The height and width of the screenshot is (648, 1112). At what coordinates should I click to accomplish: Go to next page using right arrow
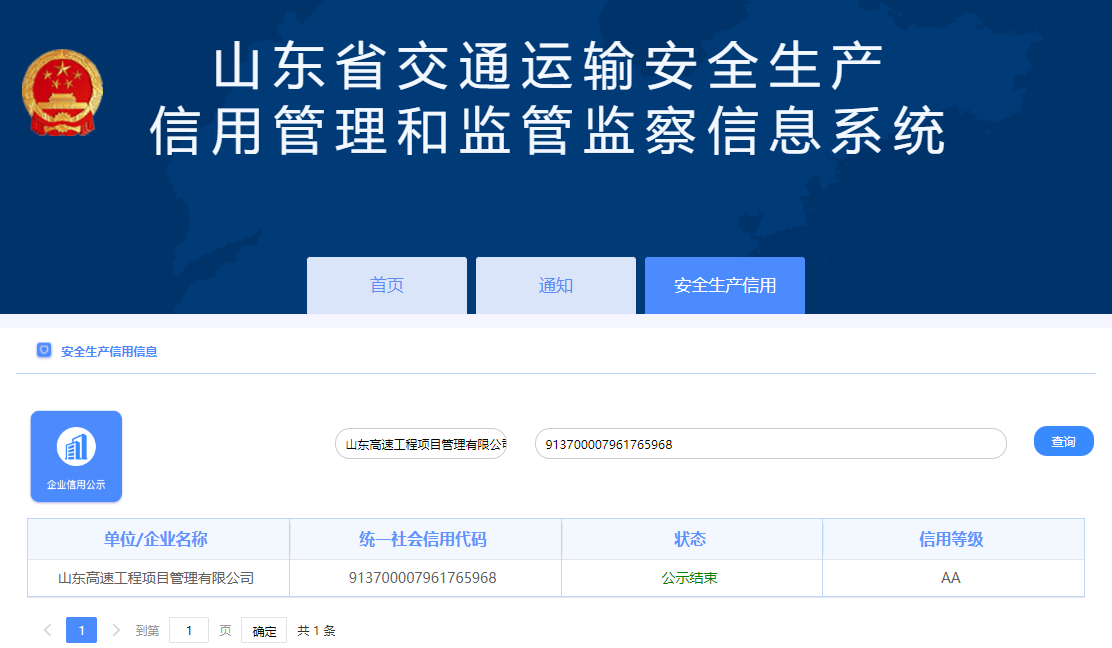pos(116,630)
